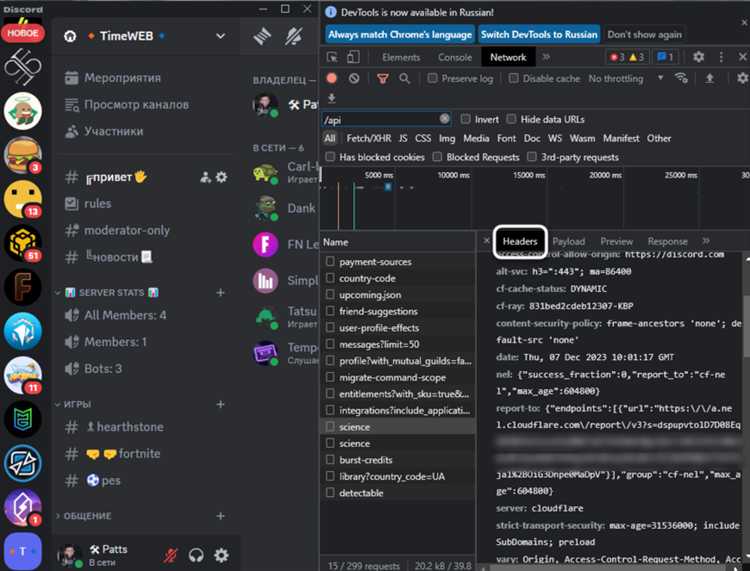Image resolution: width=750 pixels, height=571 pixels.
Task: Toggle the network filter funnel icon
Action: tap(382, 78)
